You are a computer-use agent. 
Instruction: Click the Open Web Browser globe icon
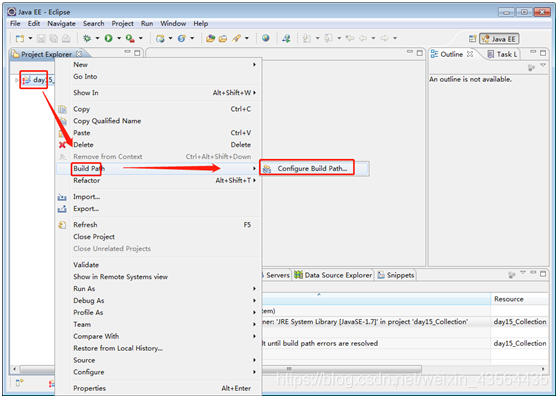tap(265, 38)
